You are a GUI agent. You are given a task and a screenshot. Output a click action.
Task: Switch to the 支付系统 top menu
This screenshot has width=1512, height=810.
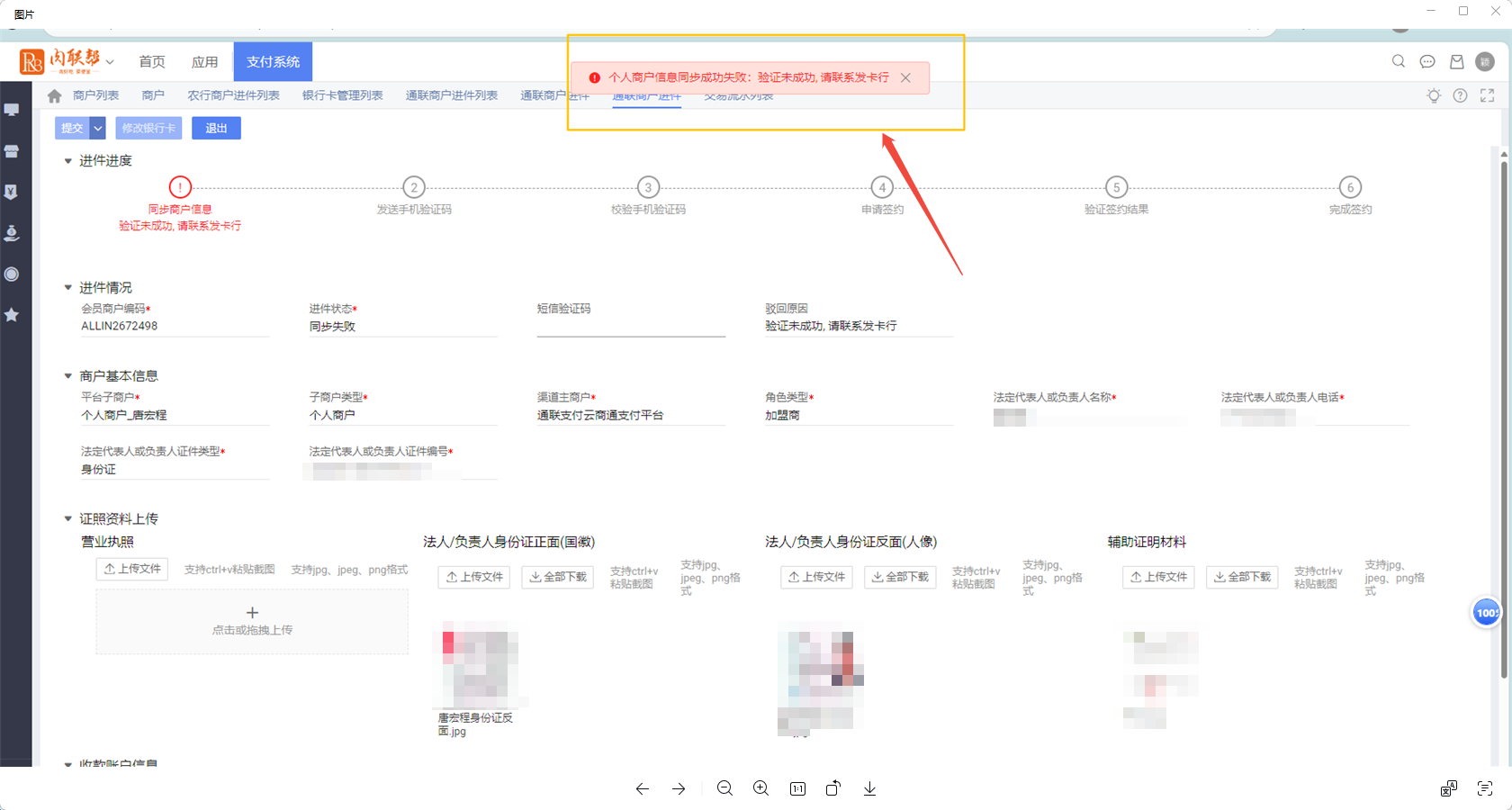click(x=273, y=61)
